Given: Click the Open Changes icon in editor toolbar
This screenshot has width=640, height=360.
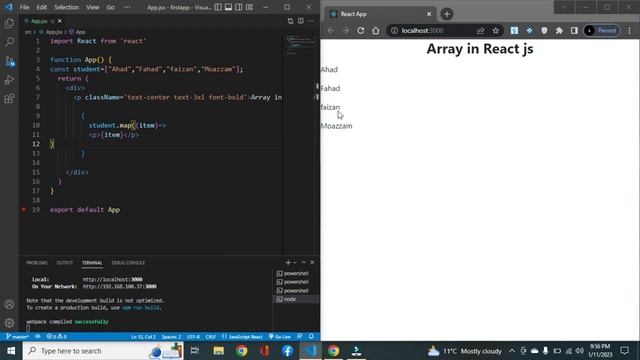Looking at the screenshot, I should pyautogui.click(x=290, y=21).
